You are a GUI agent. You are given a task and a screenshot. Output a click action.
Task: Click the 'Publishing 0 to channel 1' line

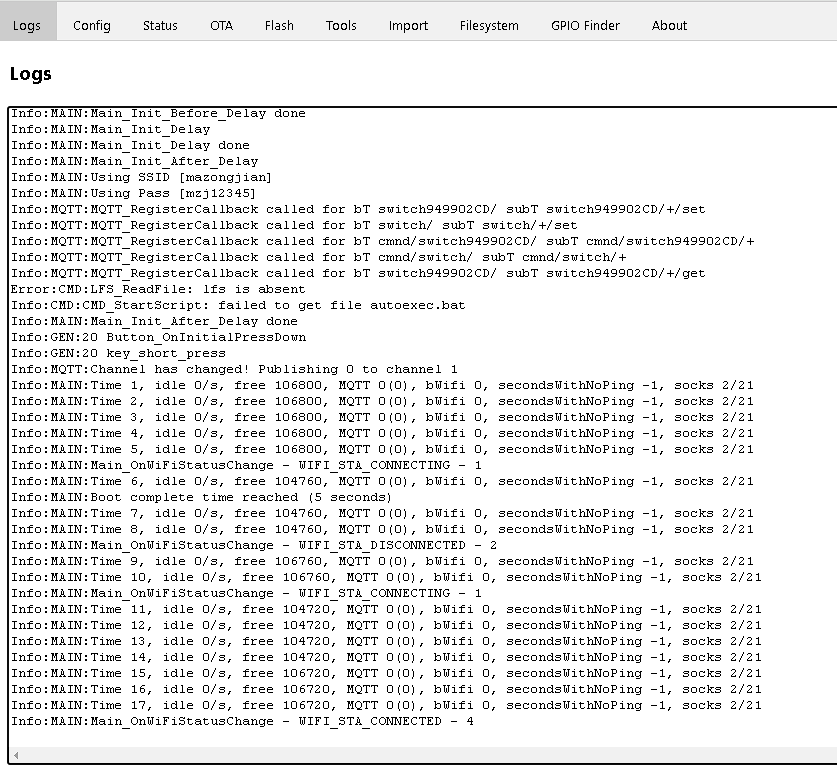234,369
